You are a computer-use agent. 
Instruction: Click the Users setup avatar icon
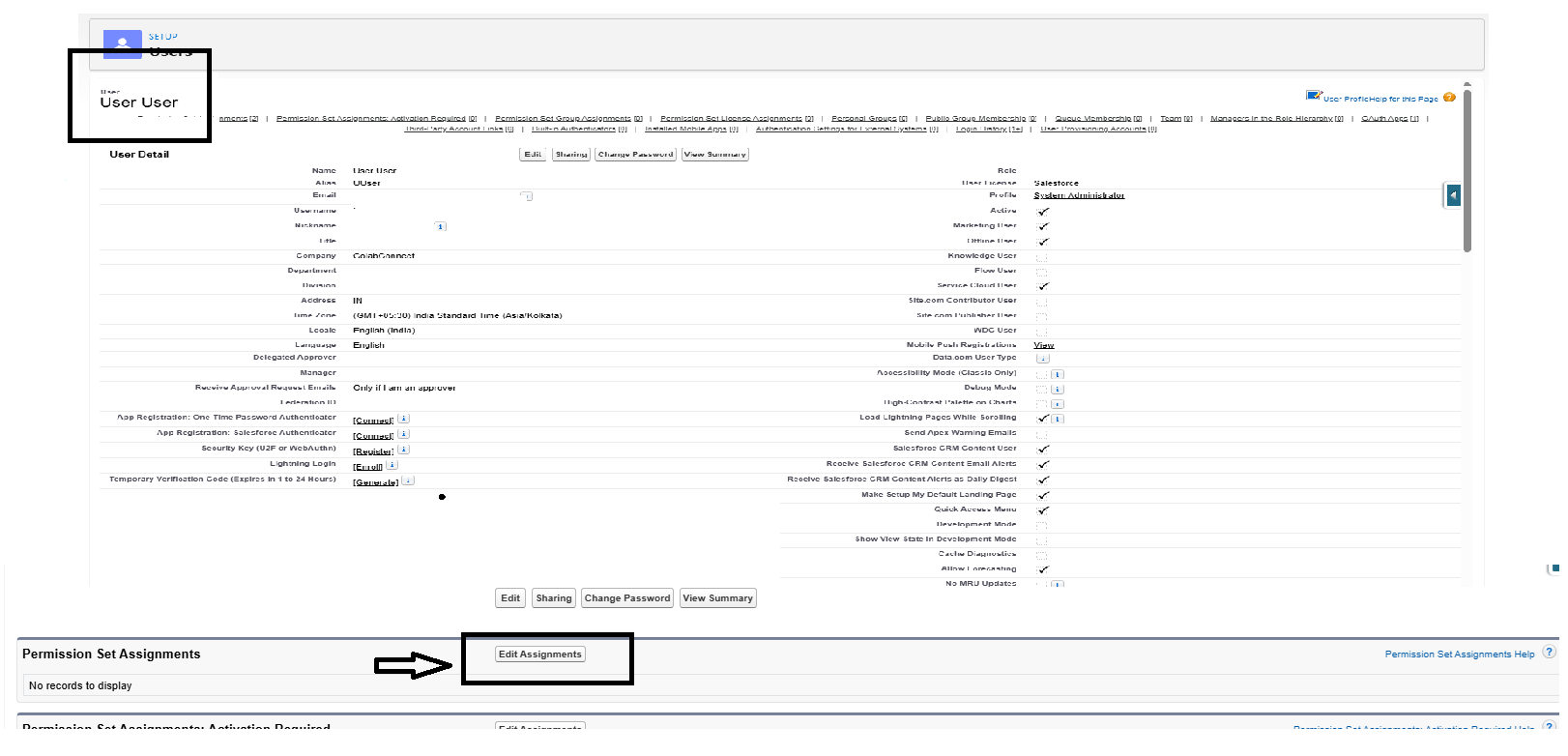(x=122, y=44)
